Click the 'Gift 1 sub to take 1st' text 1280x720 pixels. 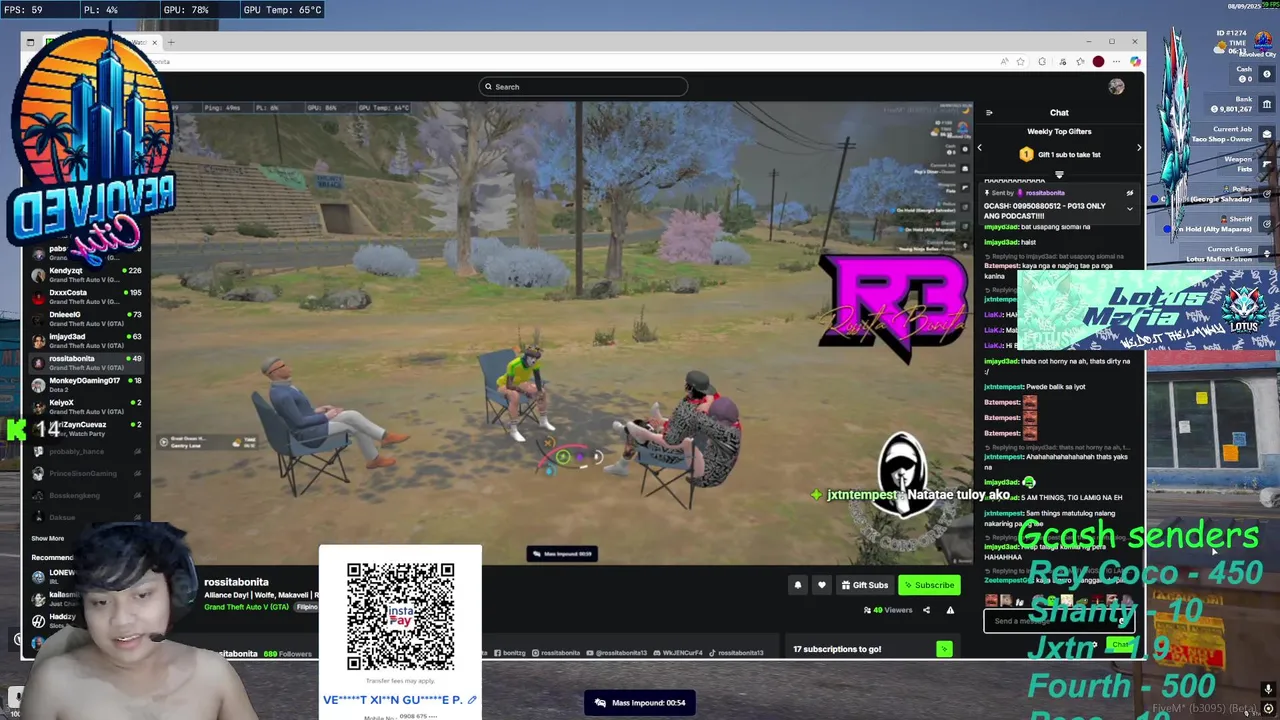point(1069,155)
